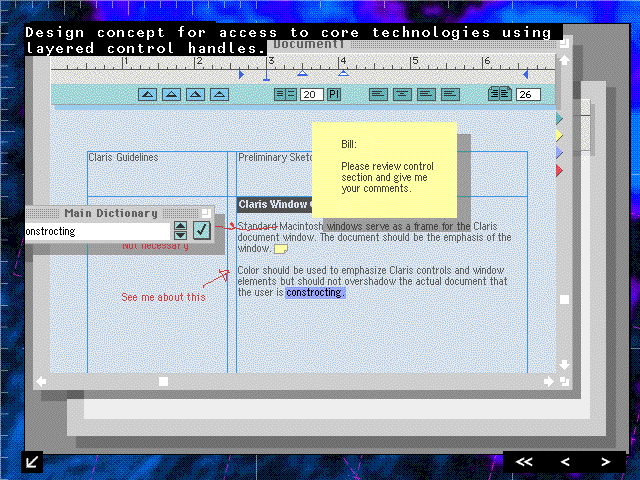This screenshot has height=480, width=640.
Task: Click the Document1 title bar zoom box
Action: point(564,43)
